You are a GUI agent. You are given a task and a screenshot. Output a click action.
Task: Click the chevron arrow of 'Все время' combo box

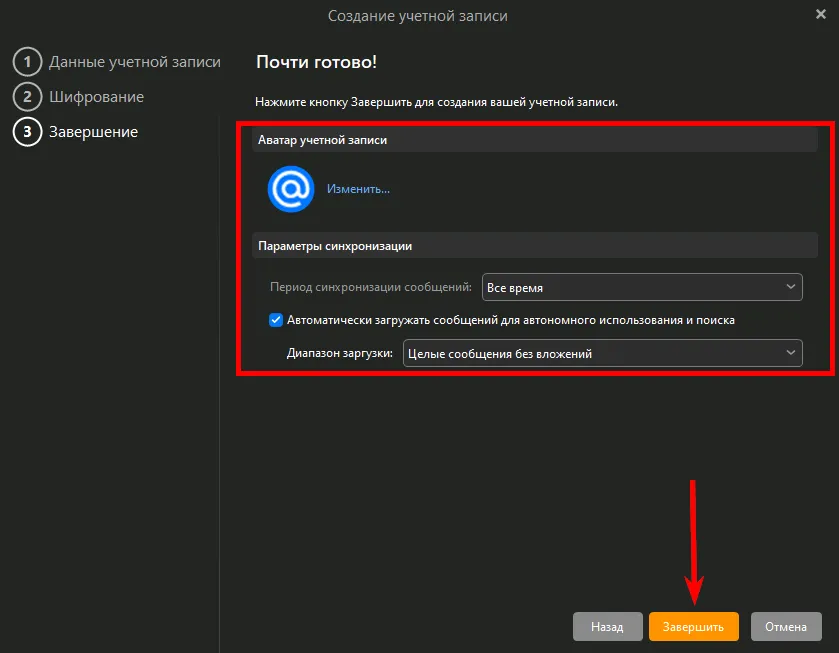[x=790, y=287]
